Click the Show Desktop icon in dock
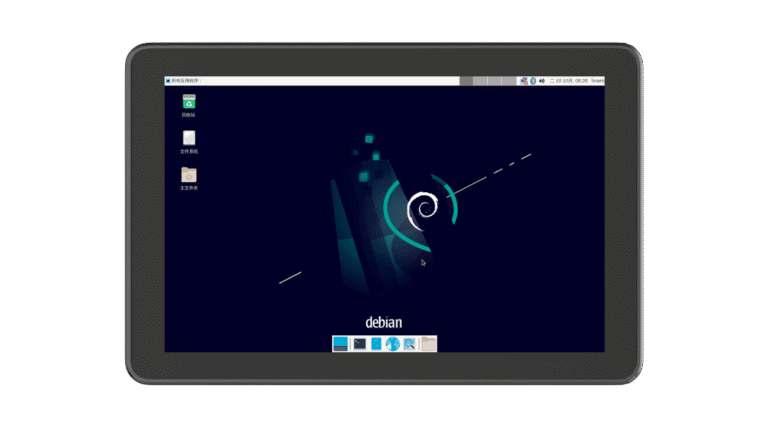This screenshot has width=768, height=432. tap(340, 344)
